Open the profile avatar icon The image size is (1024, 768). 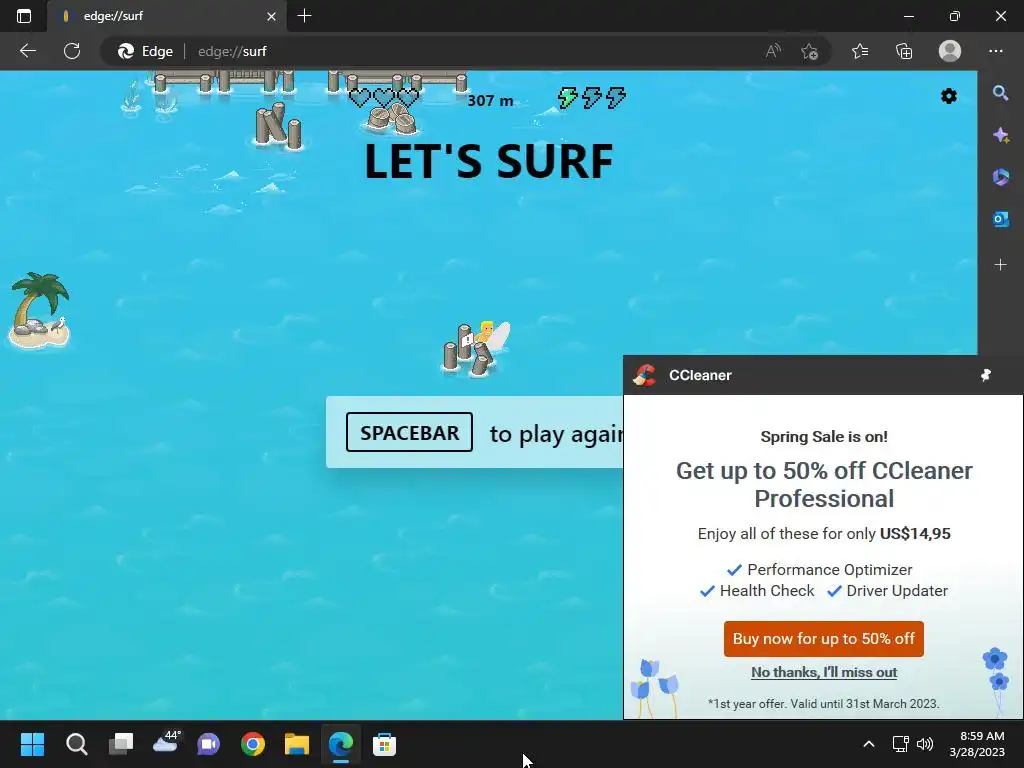pyautogui.click(x=950, y=51)
